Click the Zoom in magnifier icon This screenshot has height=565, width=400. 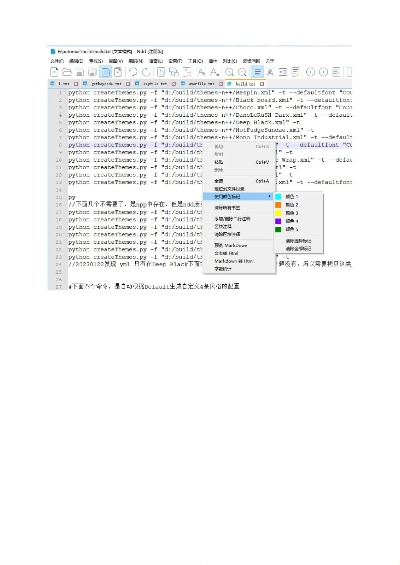pyautogui.click(x=229, y=72)
